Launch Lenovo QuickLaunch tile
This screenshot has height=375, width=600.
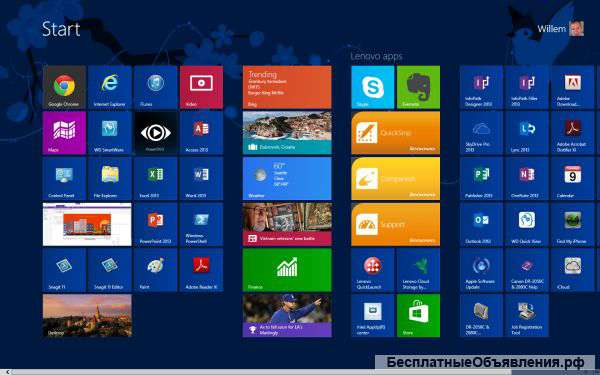coord(373,270)
